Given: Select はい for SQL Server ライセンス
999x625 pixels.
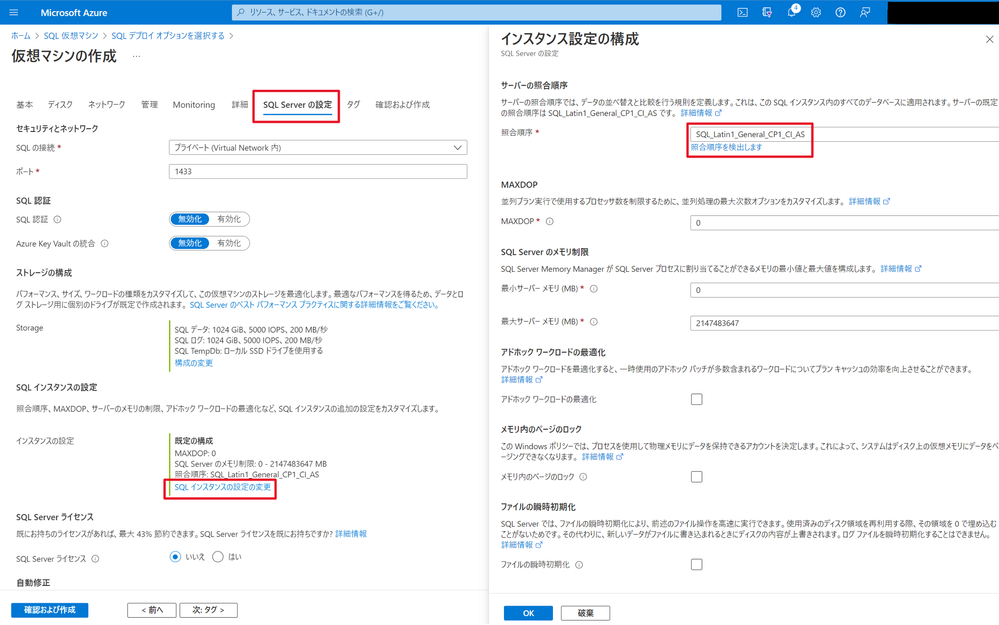Looking at the screenshot, I should tap(218, 557).
